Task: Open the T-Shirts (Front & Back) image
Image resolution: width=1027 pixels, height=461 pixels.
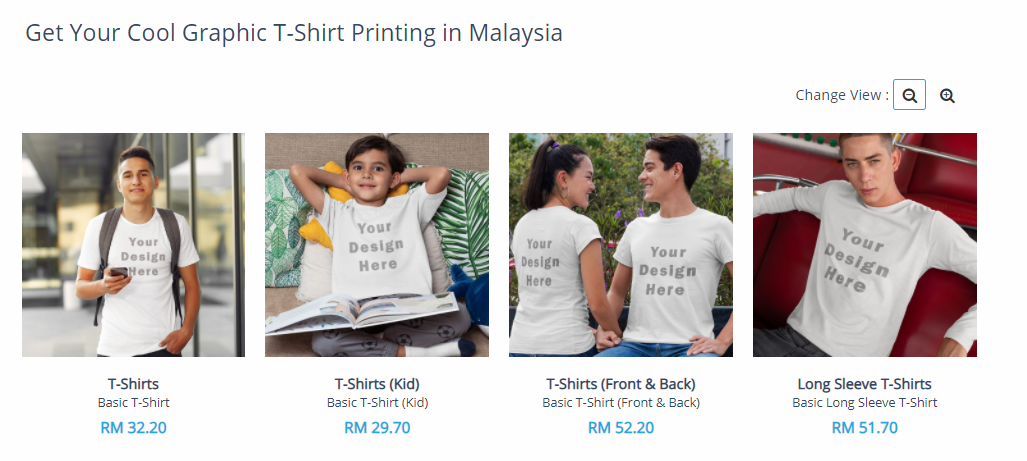Action: coord(621,245)
